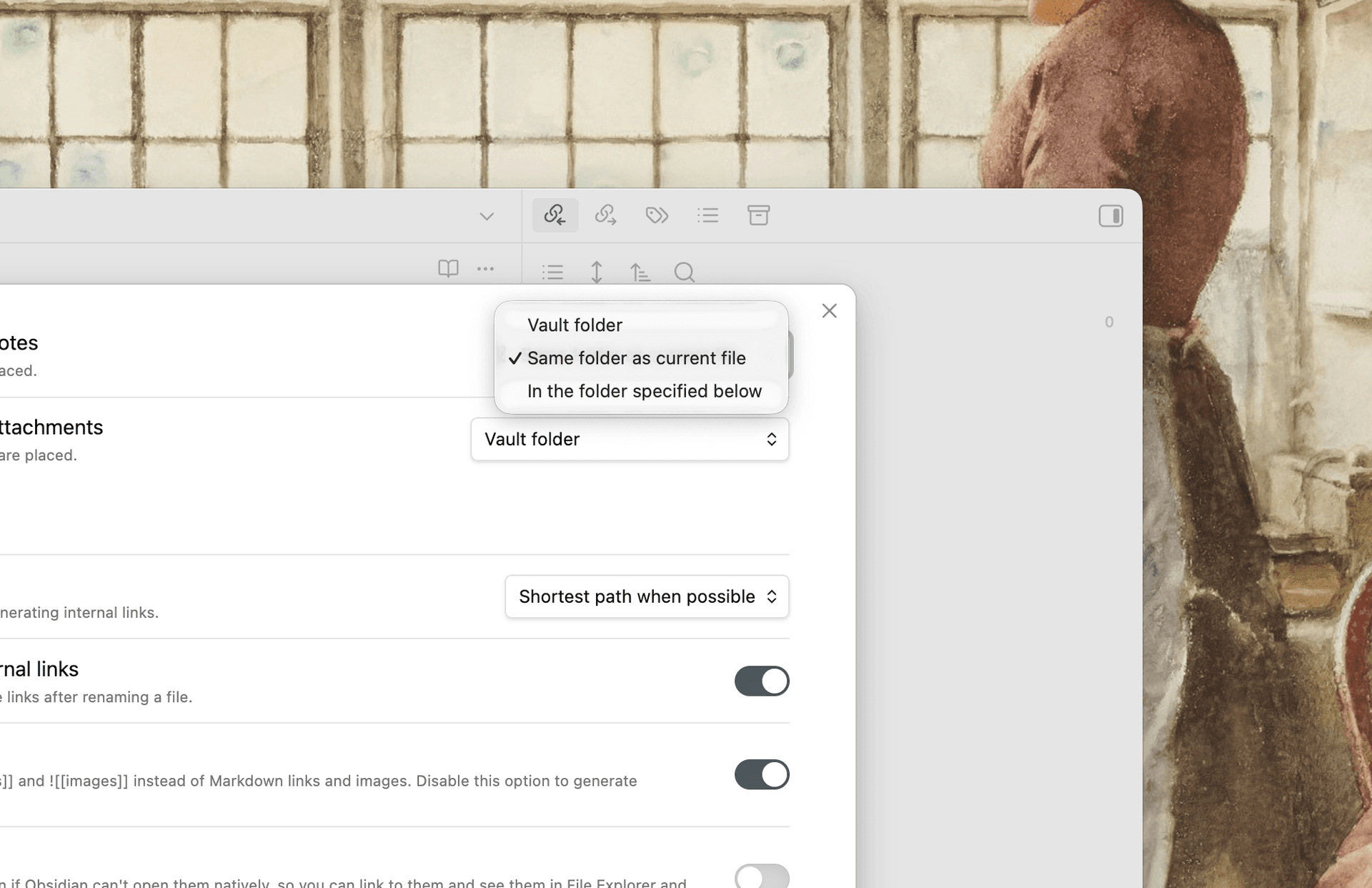
Task: Expand the tab list chevron dropdown
Action: pyautogui.click(x=487, y=217)
